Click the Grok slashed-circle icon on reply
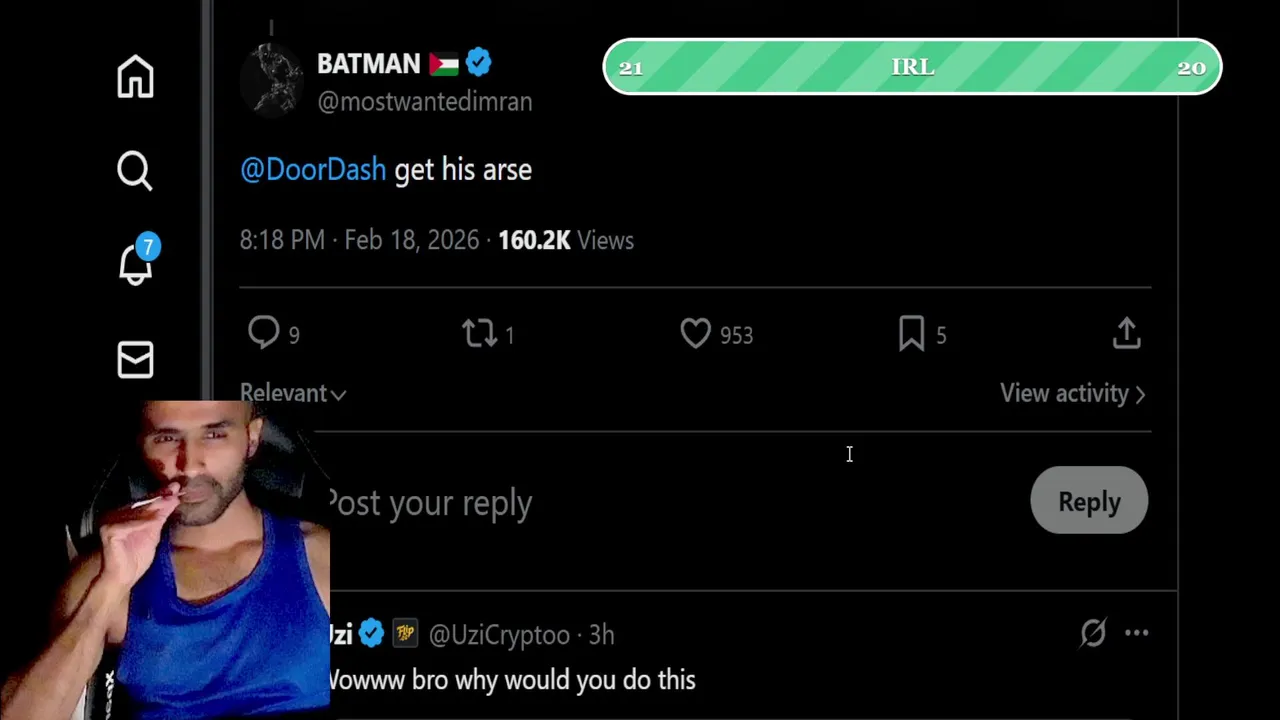Screen dimensions: 1280x720 (1093, 633)
